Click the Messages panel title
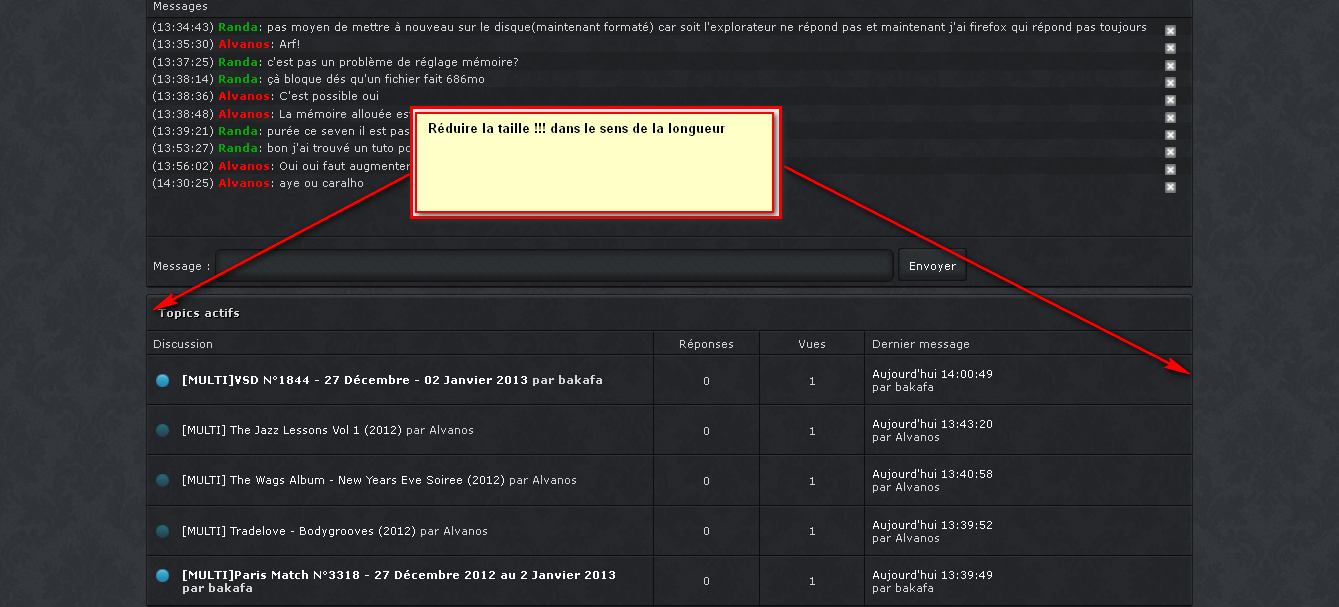 tap(180, 6)
